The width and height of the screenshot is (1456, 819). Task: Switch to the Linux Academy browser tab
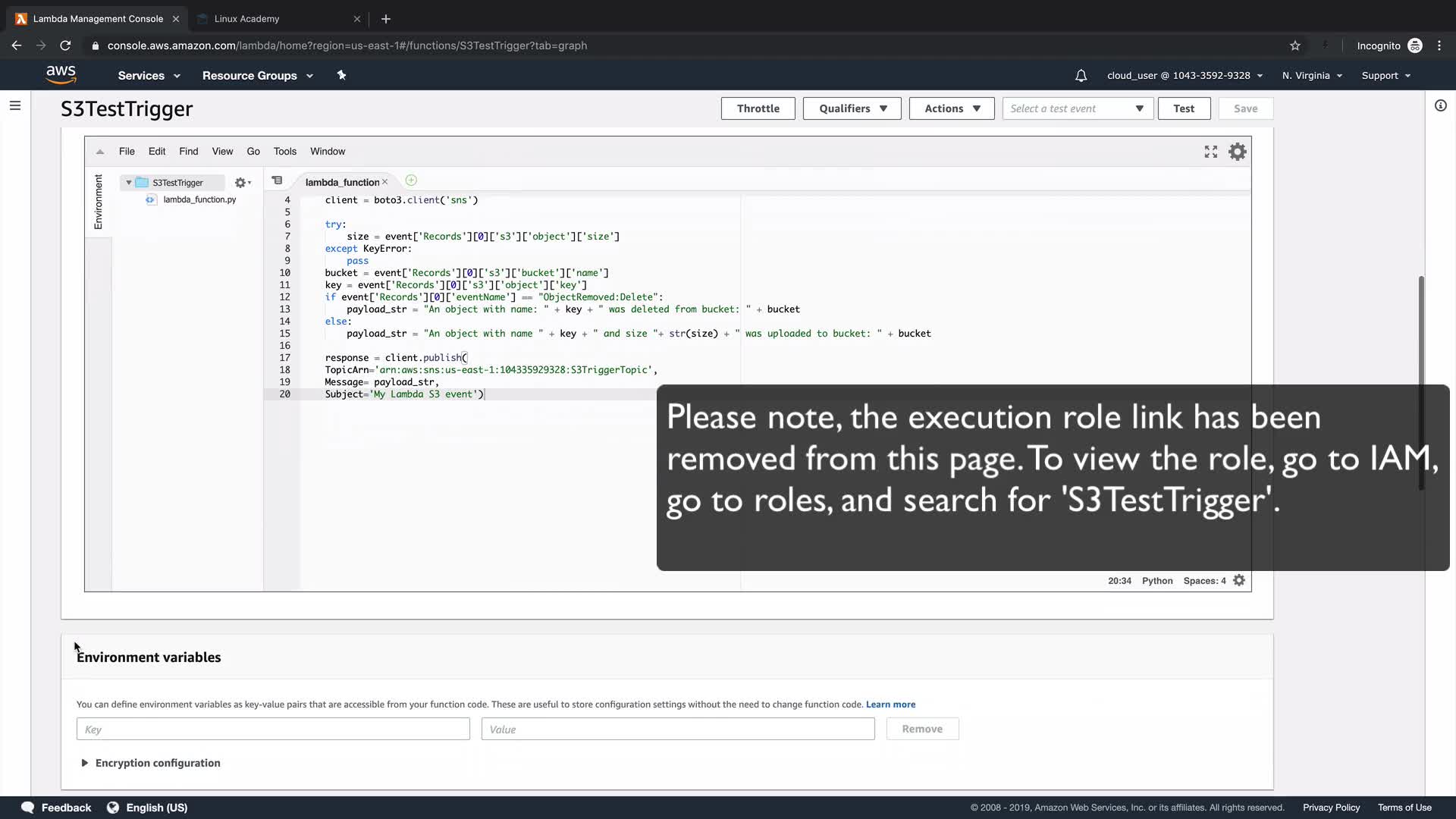[246, 19]
